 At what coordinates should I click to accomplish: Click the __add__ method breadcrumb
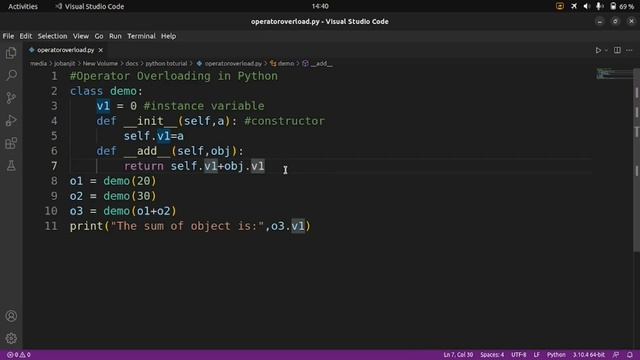point(317,64)
